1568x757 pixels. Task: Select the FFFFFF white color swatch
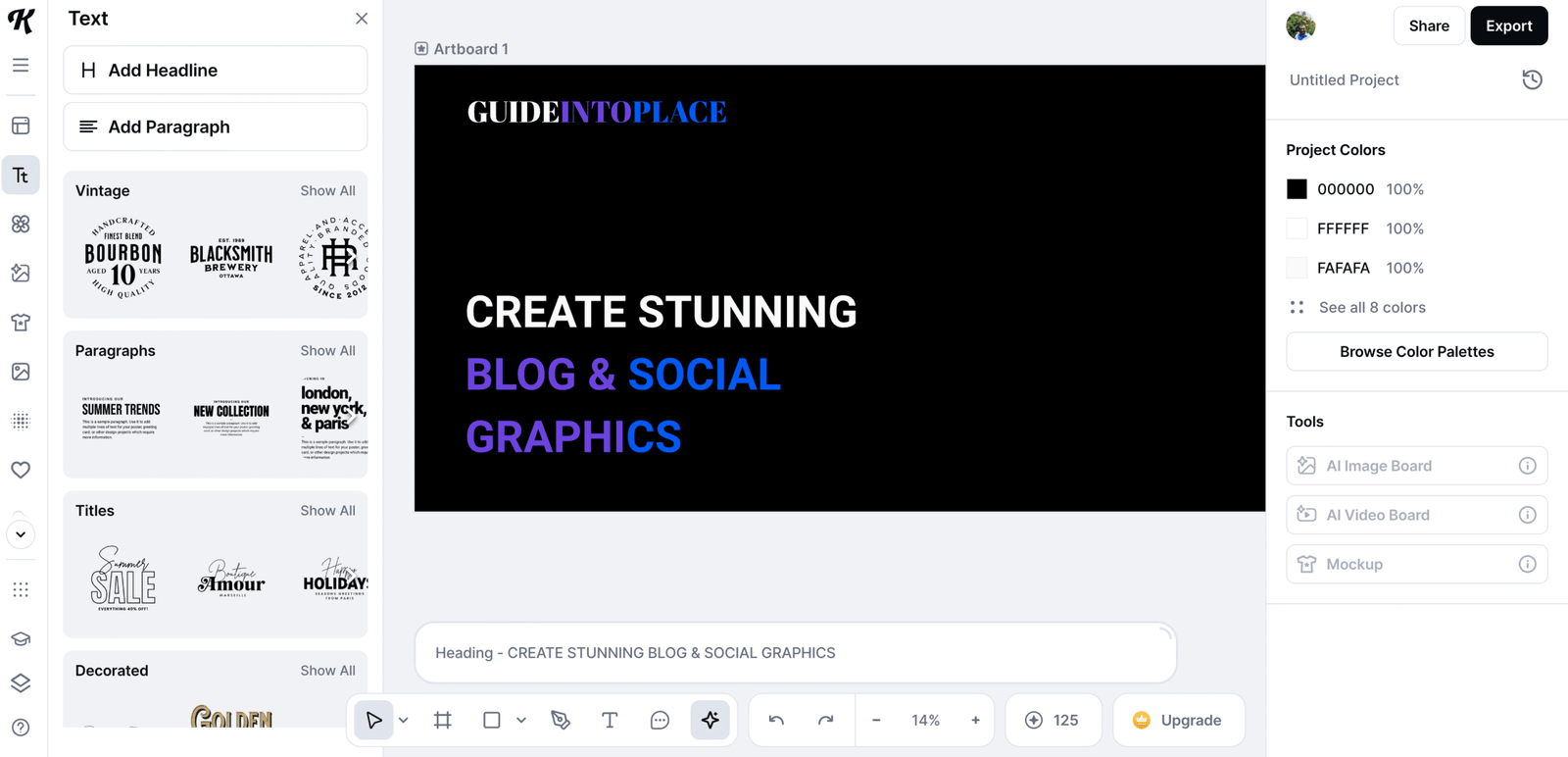pyautogui.click(x=1297, y=228)
